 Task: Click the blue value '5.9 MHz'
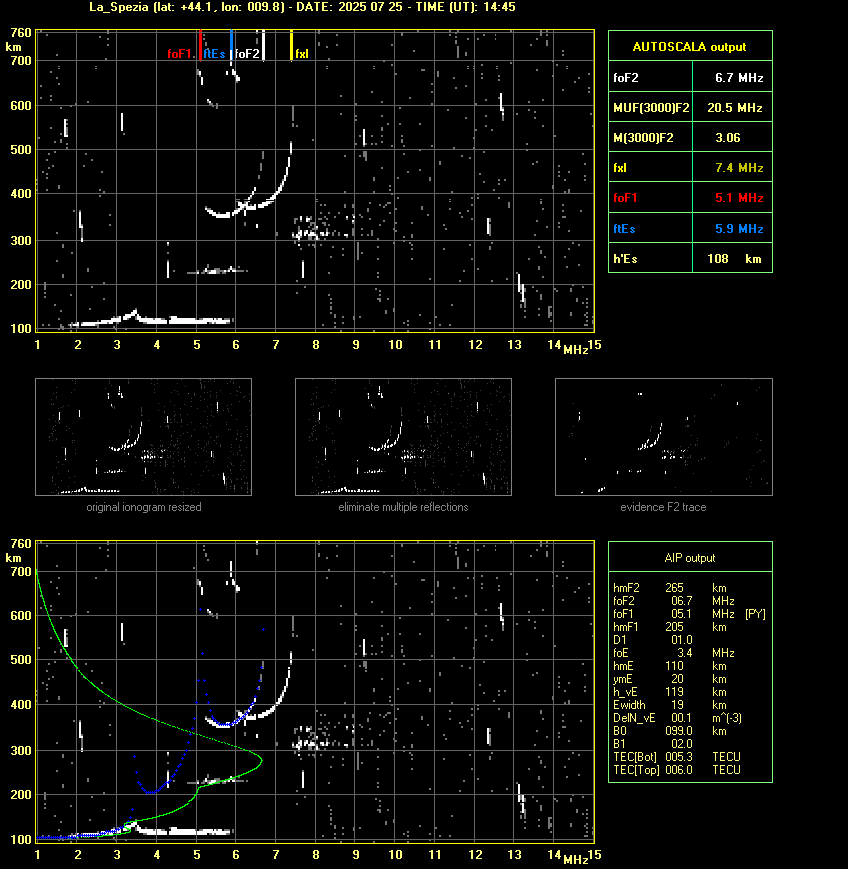[x=739, y=229]
